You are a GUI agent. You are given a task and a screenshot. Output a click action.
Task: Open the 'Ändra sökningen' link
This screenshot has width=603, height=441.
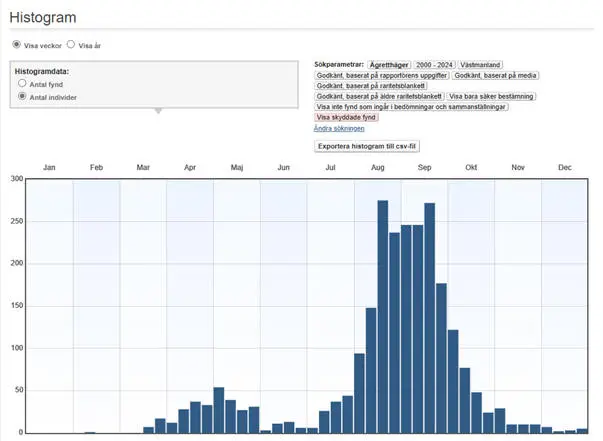339,128
